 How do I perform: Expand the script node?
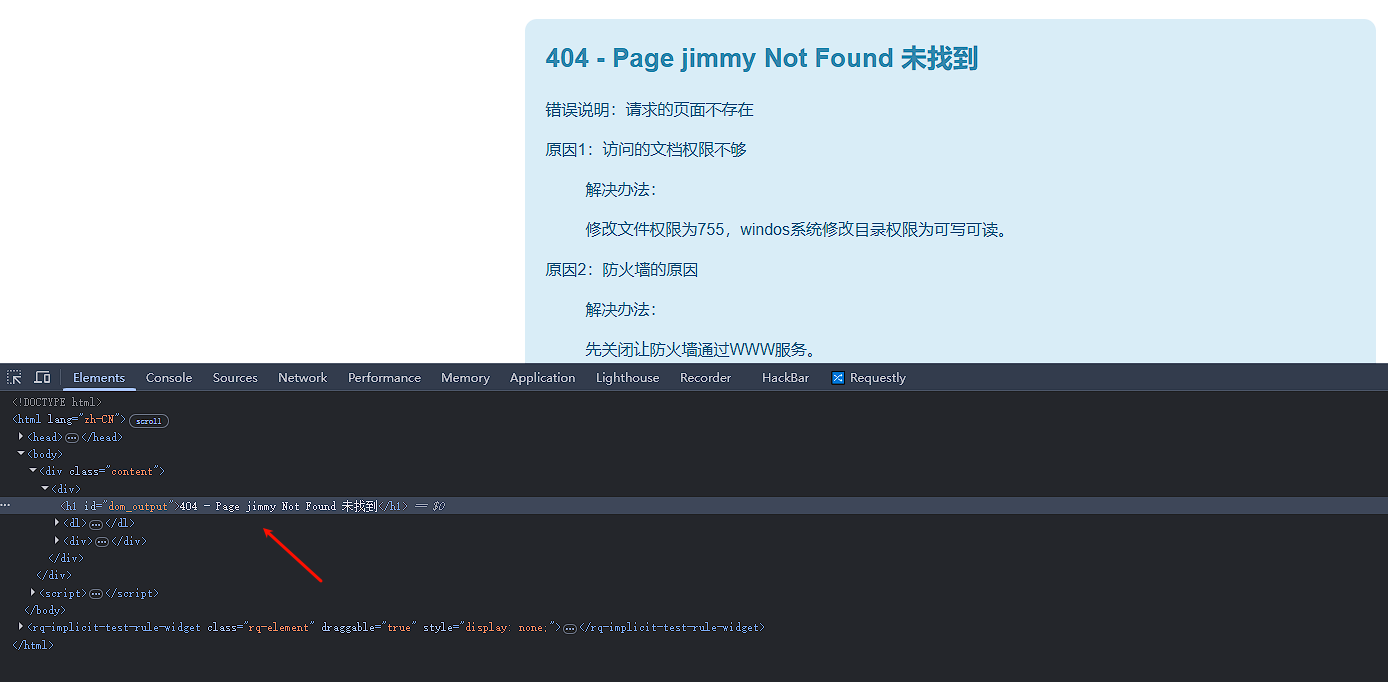(33, 593)
